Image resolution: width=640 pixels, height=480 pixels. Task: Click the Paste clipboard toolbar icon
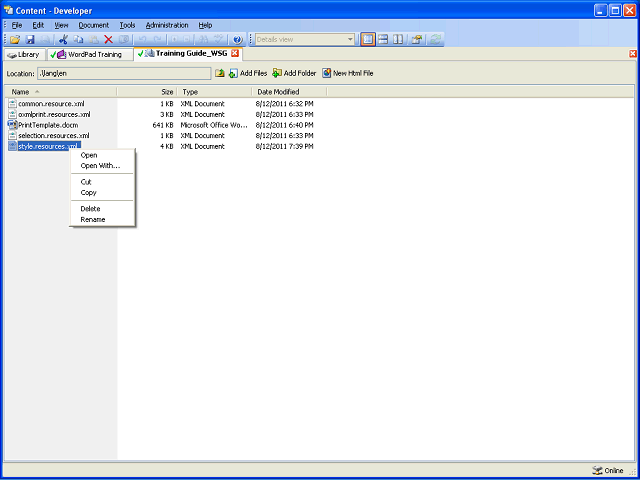pyautogui.click(x=93, y=40)
